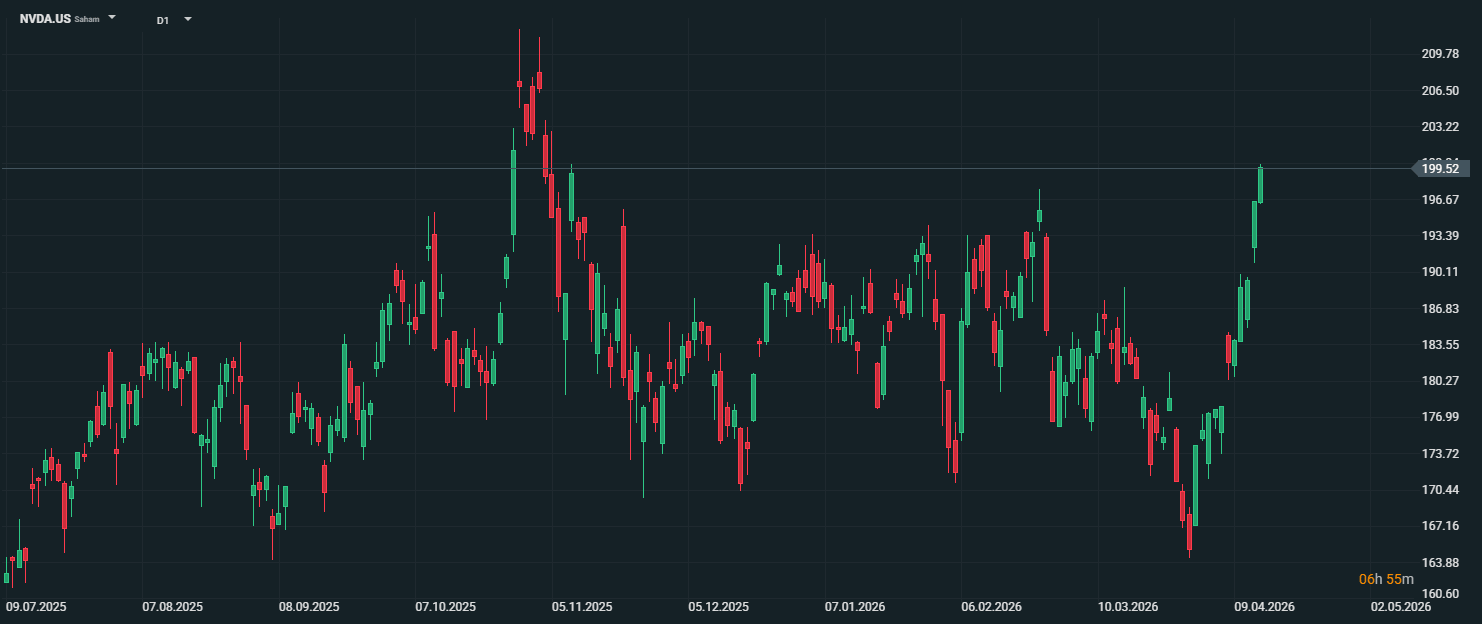Select the 06.02.2026 date marker
The image size is (1482, 624).
pyautogui.click(x=991, y=607)
